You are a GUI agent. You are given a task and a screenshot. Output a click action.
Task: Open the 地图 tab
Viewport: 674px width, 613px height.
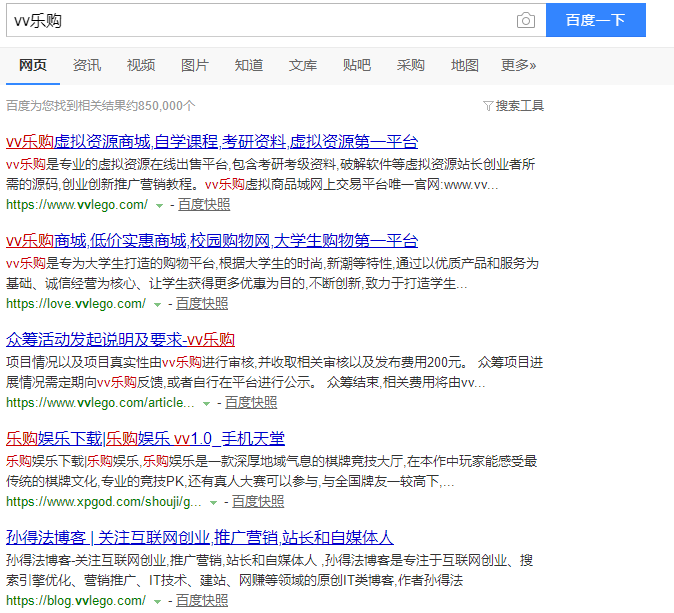pyautogui.click(x=464, y=65)
